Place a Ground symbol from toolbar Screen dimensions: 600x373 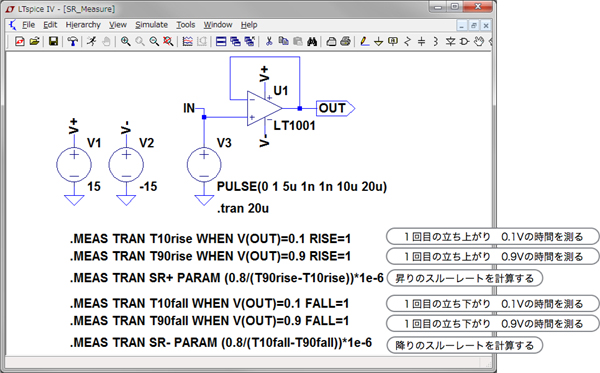[378, 41]
